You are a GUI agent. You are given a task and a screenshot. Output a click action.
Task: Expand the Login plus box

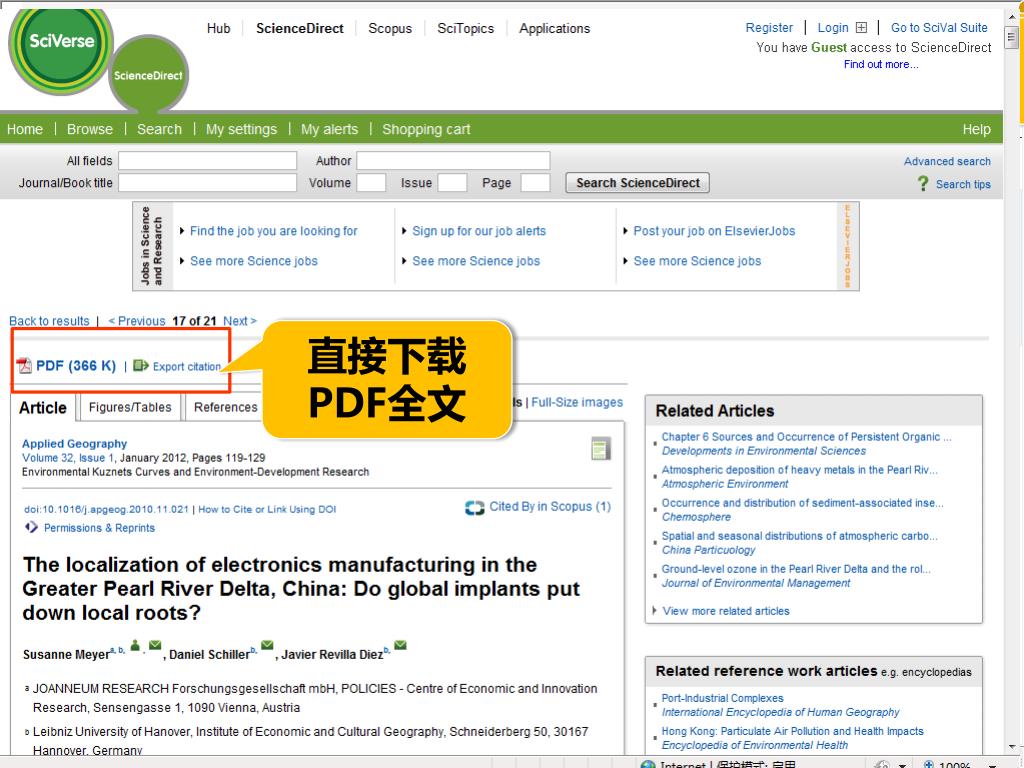tap(861, 27)
